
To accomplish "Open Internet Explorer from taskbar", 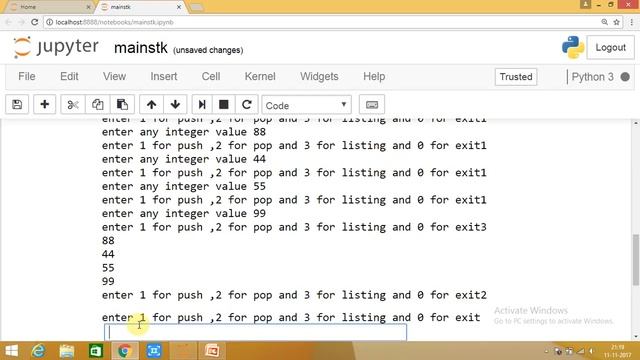I will tap(38, 351).
